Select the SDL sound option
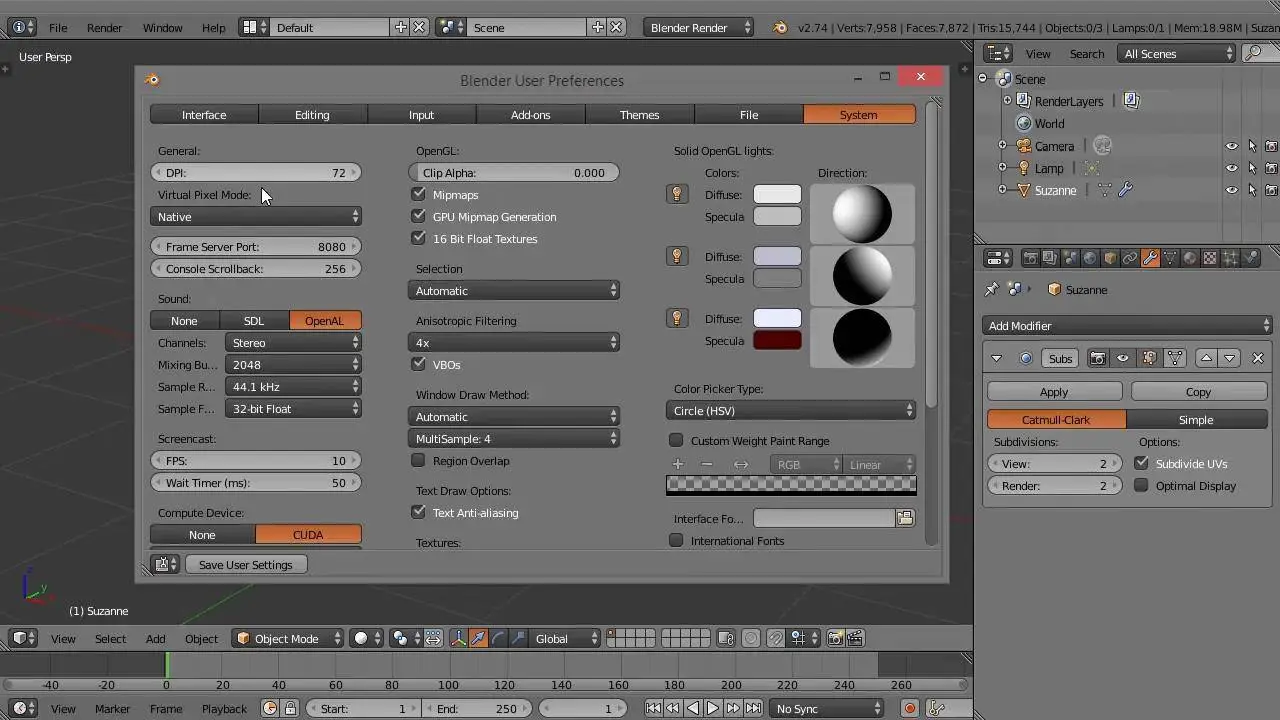The height and width of the screenshot is (720, 1280). (254, 321)
